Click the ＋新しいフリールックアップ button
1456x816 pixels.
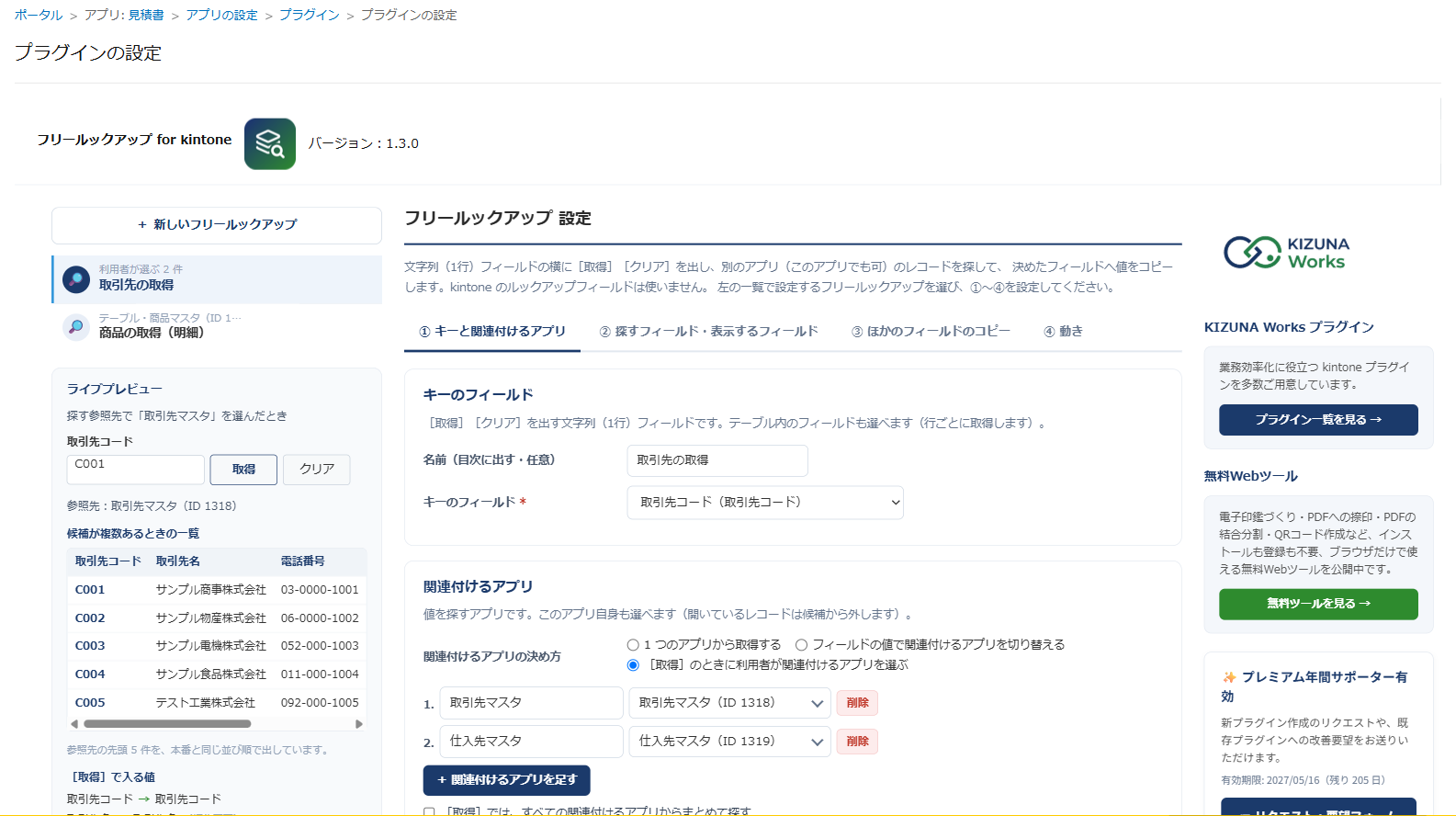[x=217, y=225]
